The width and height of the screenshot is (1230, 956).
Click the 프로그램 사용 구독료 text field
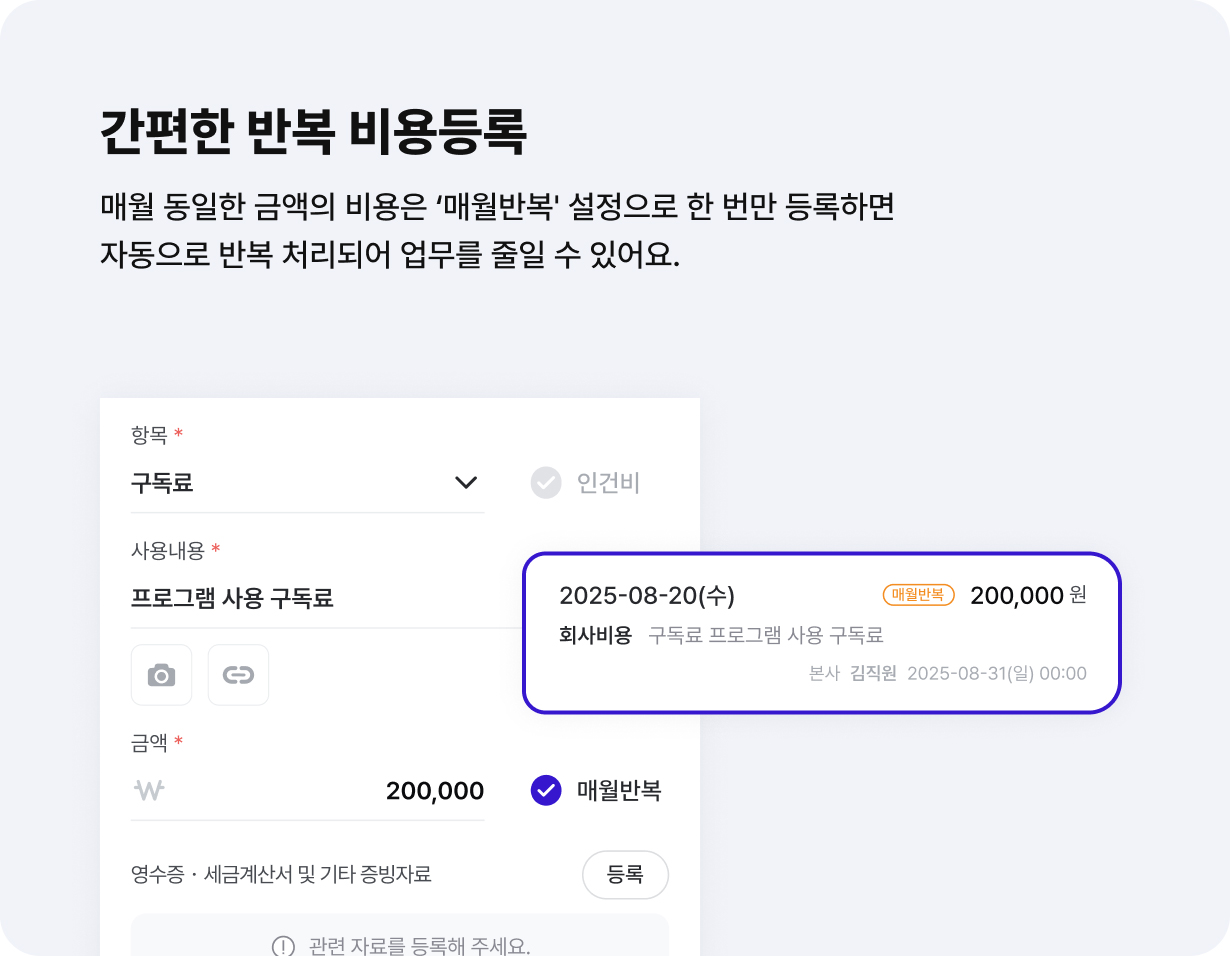(x=232, y=598)
